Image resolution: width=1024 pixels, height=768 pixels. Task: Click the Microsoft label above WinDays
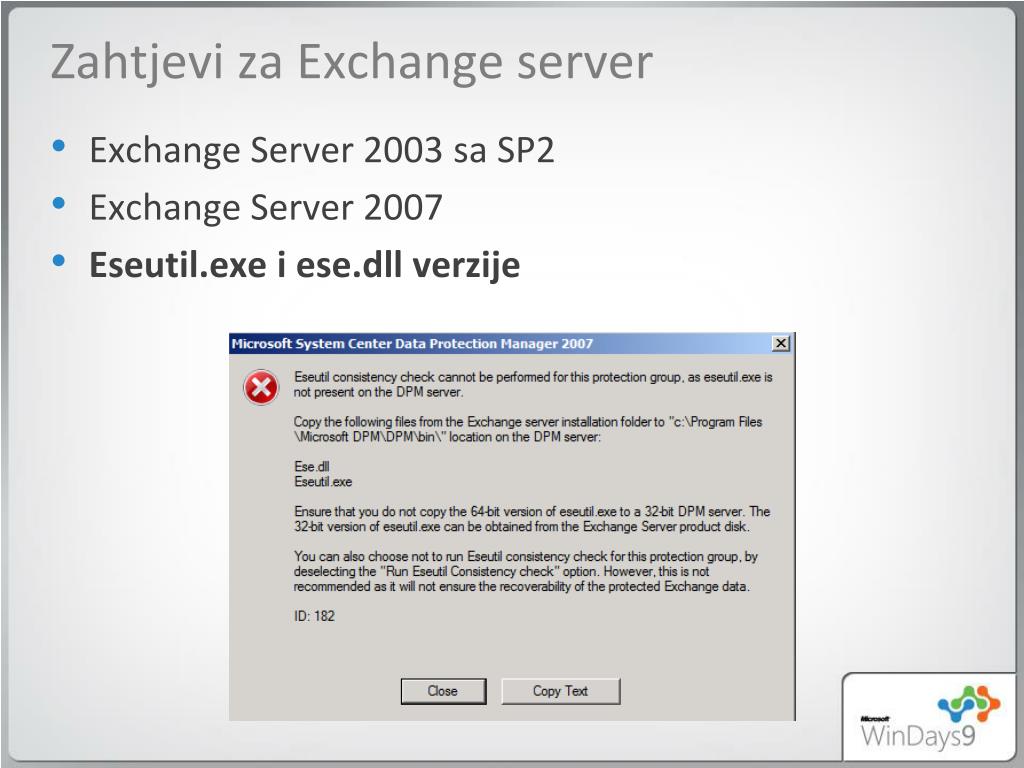(x=875, y=718)
